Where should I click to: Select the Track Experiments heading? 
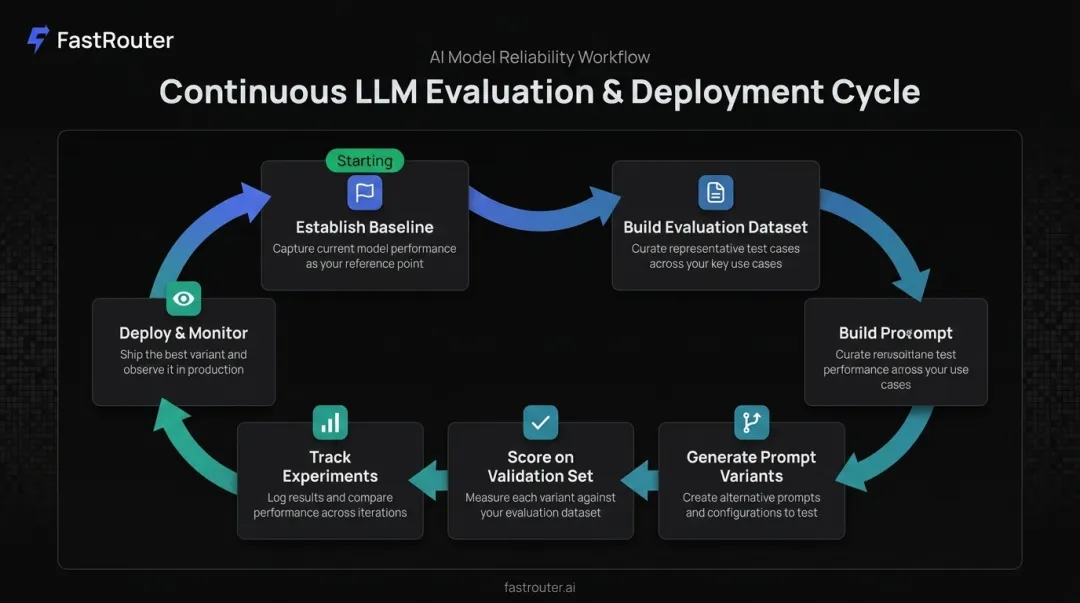coord(330,467)
